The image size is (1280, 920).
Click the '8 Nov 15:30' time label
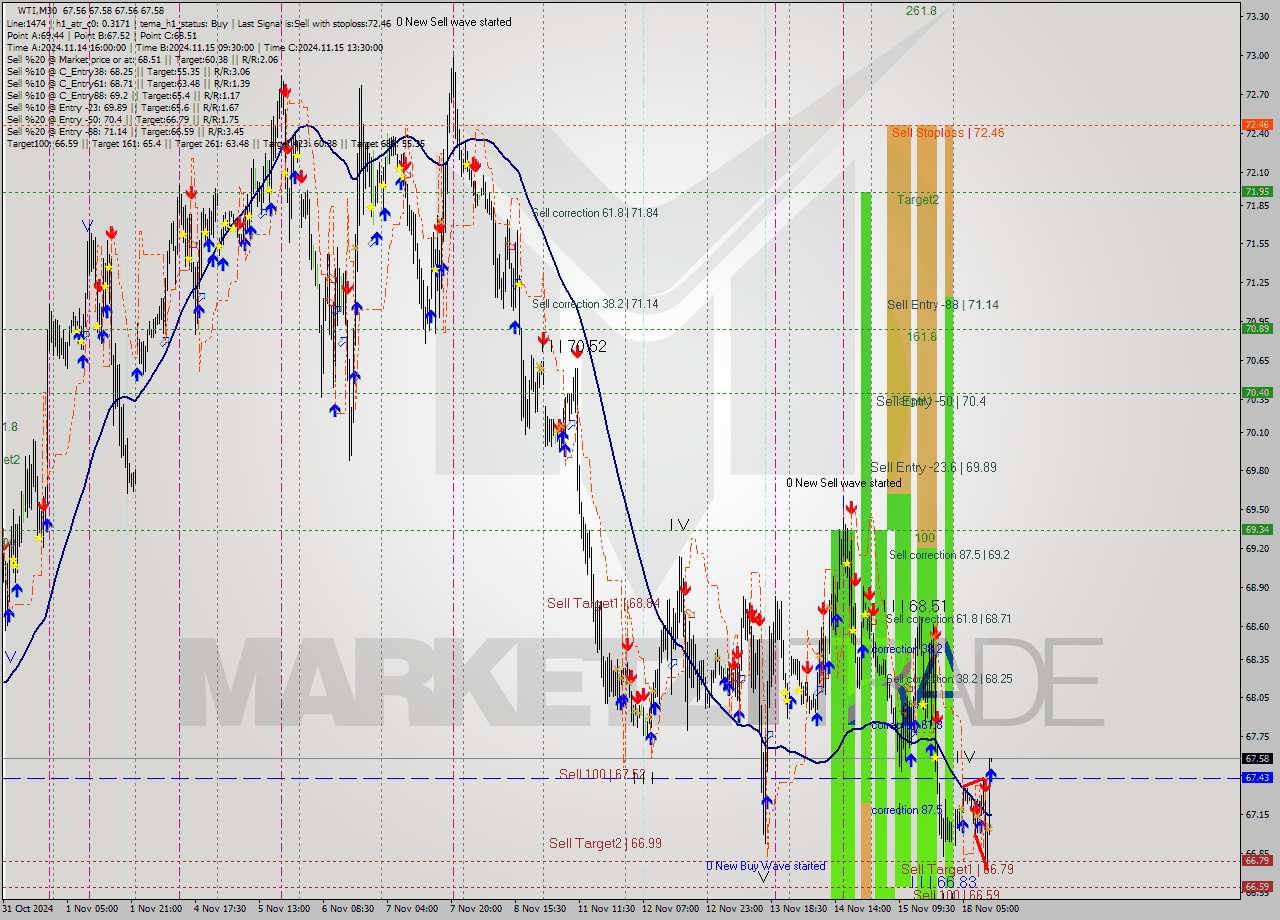(541, 909)
